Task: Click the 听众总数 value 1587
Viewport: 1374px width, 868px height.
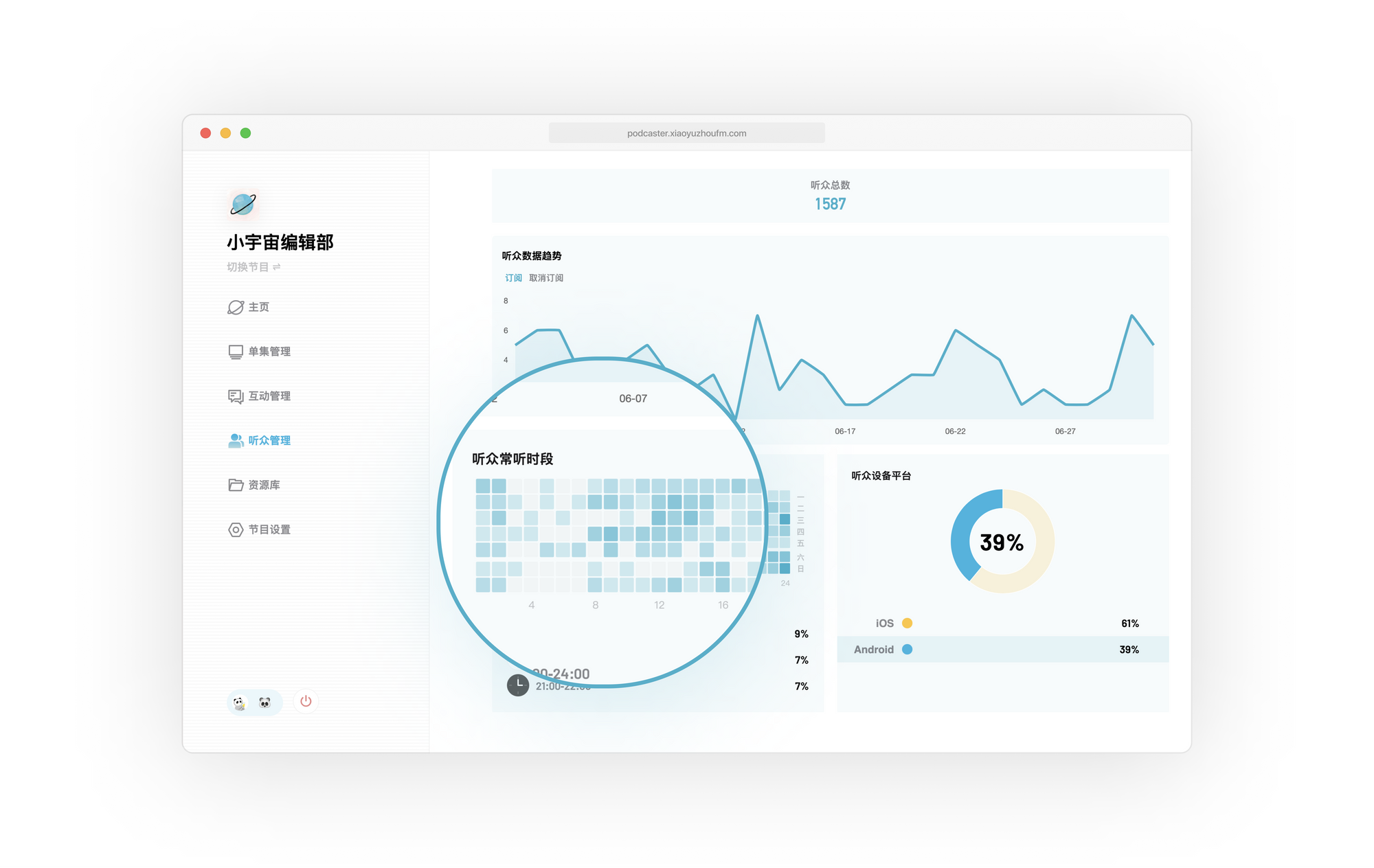Action: (x=830, y=204)
